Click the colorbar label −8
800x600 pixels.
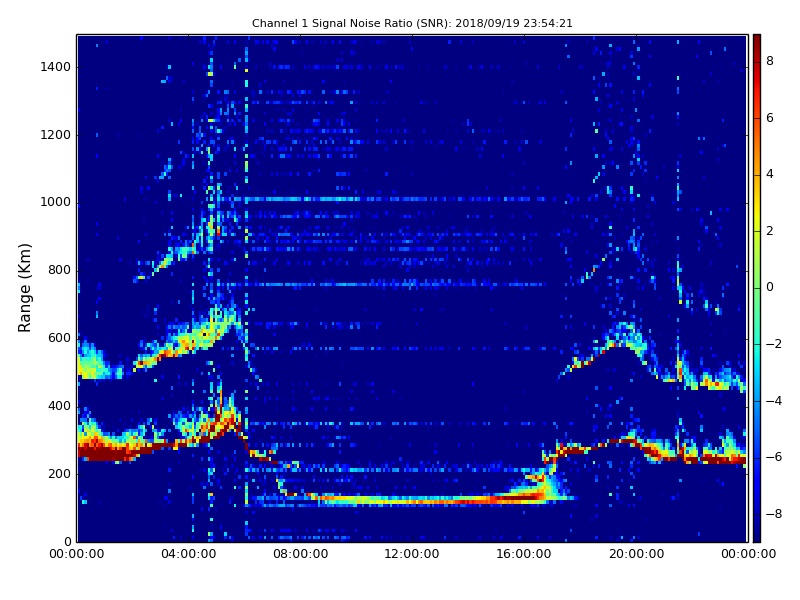[774, 514]
